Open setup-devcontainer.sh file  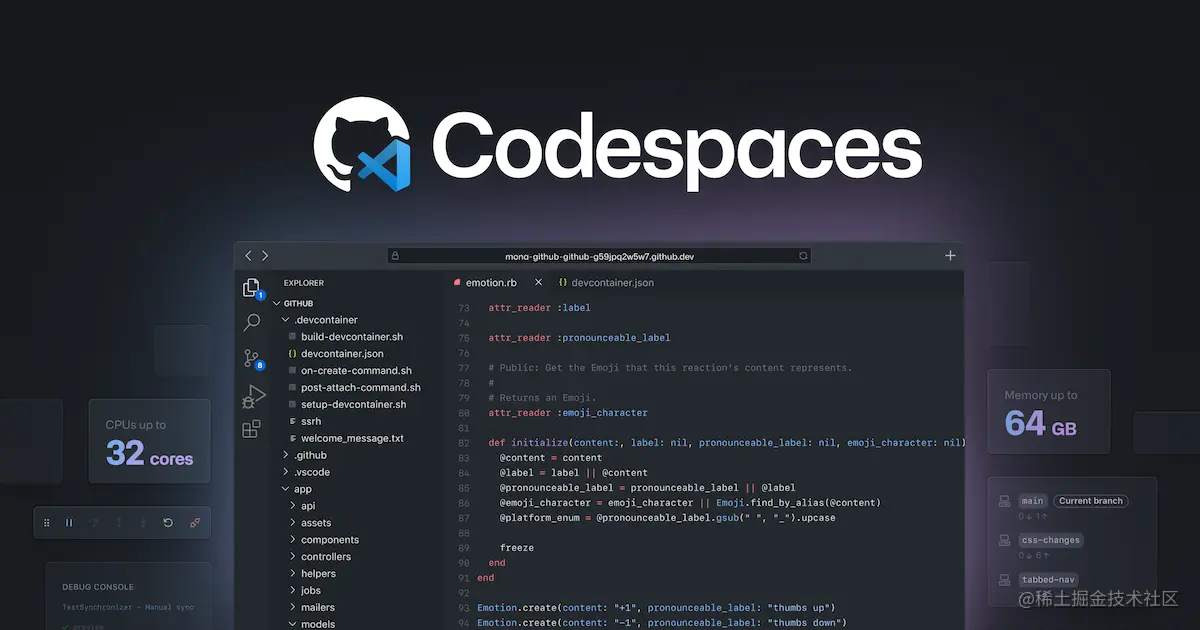(354, 405)
